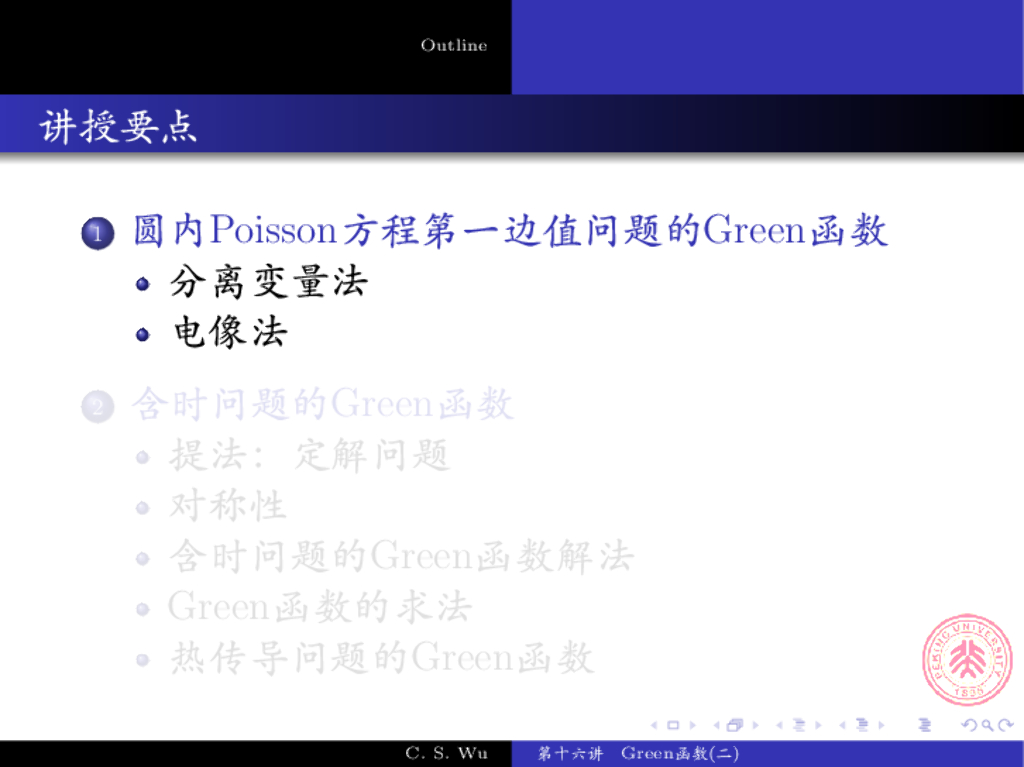The width and height of the screenshot is (1024, 767).
Task: Click the section navigation icon
Action: [863, 725]
